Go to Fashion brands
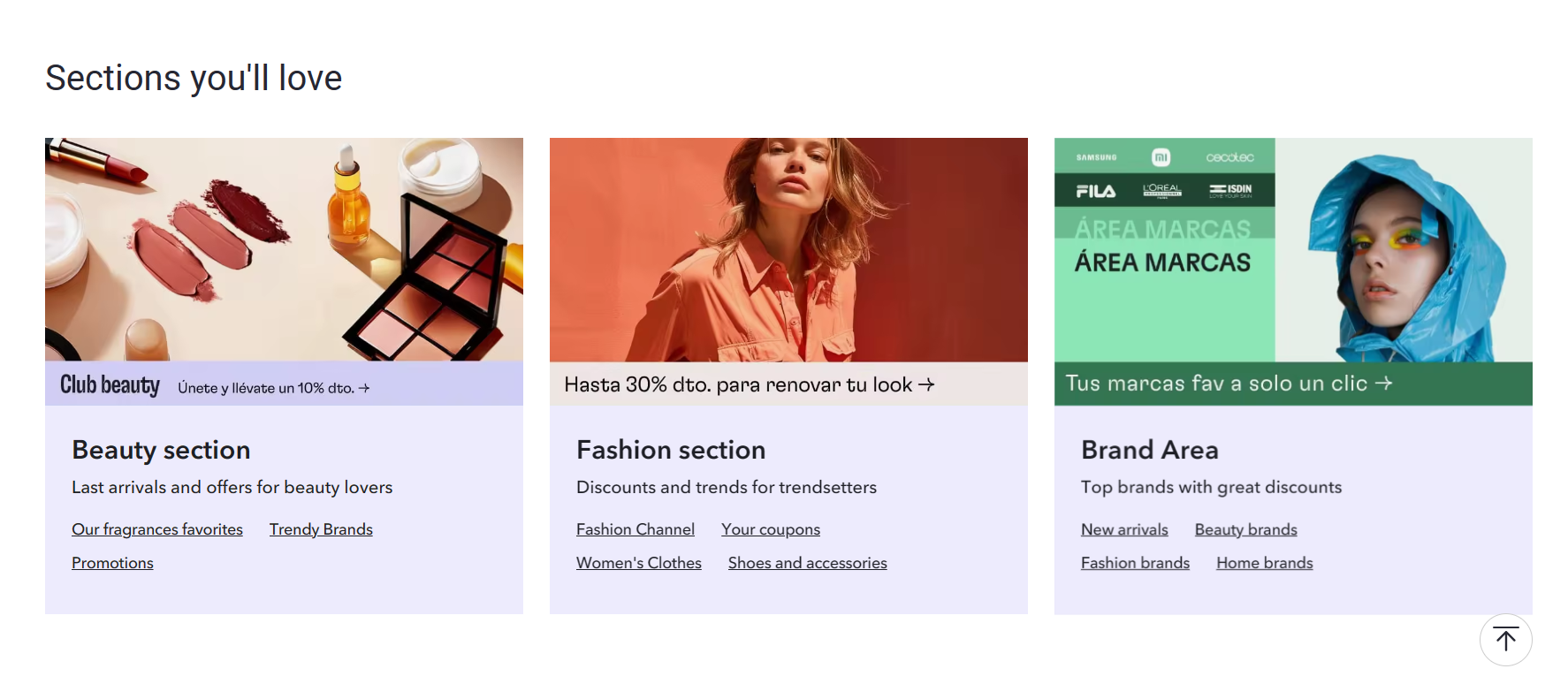This screenshot has height=684, width=1568. (x=1135, y=563)
